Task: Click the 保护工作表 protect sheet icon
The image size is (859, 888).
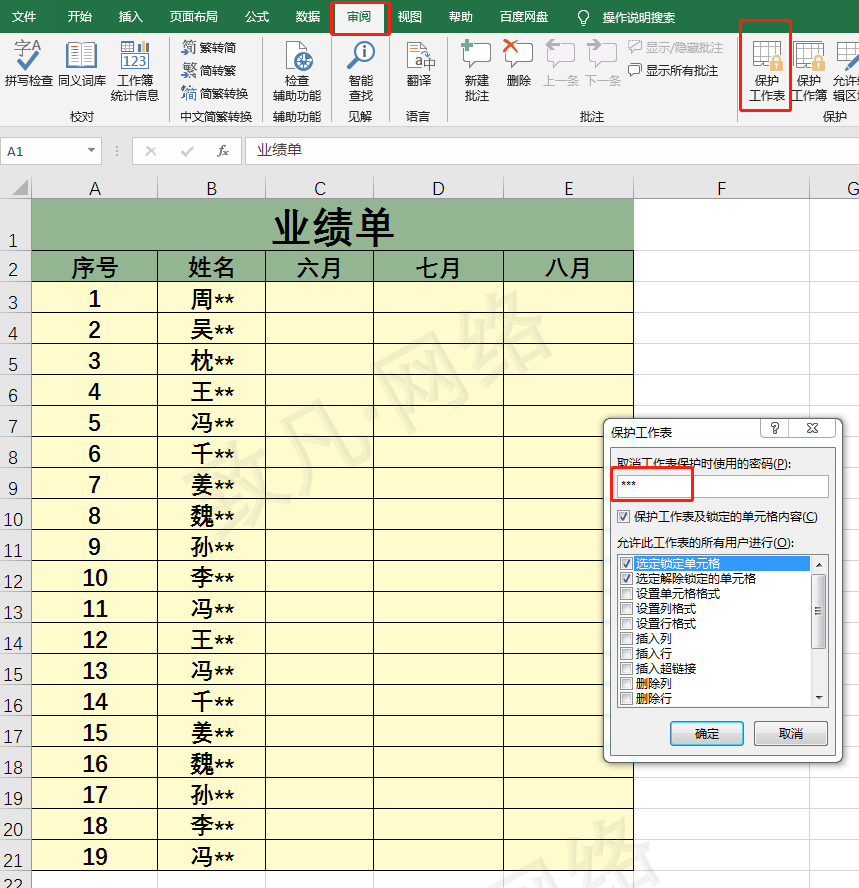Action: [767, 56]
